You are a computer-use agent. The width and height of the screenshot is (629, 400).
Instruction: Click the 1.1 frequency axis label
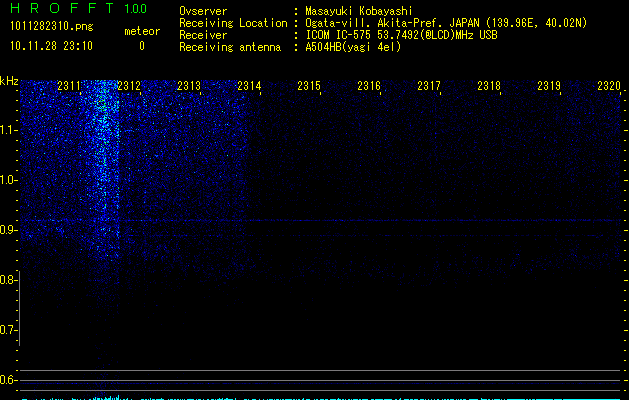(x=8, y=130)
